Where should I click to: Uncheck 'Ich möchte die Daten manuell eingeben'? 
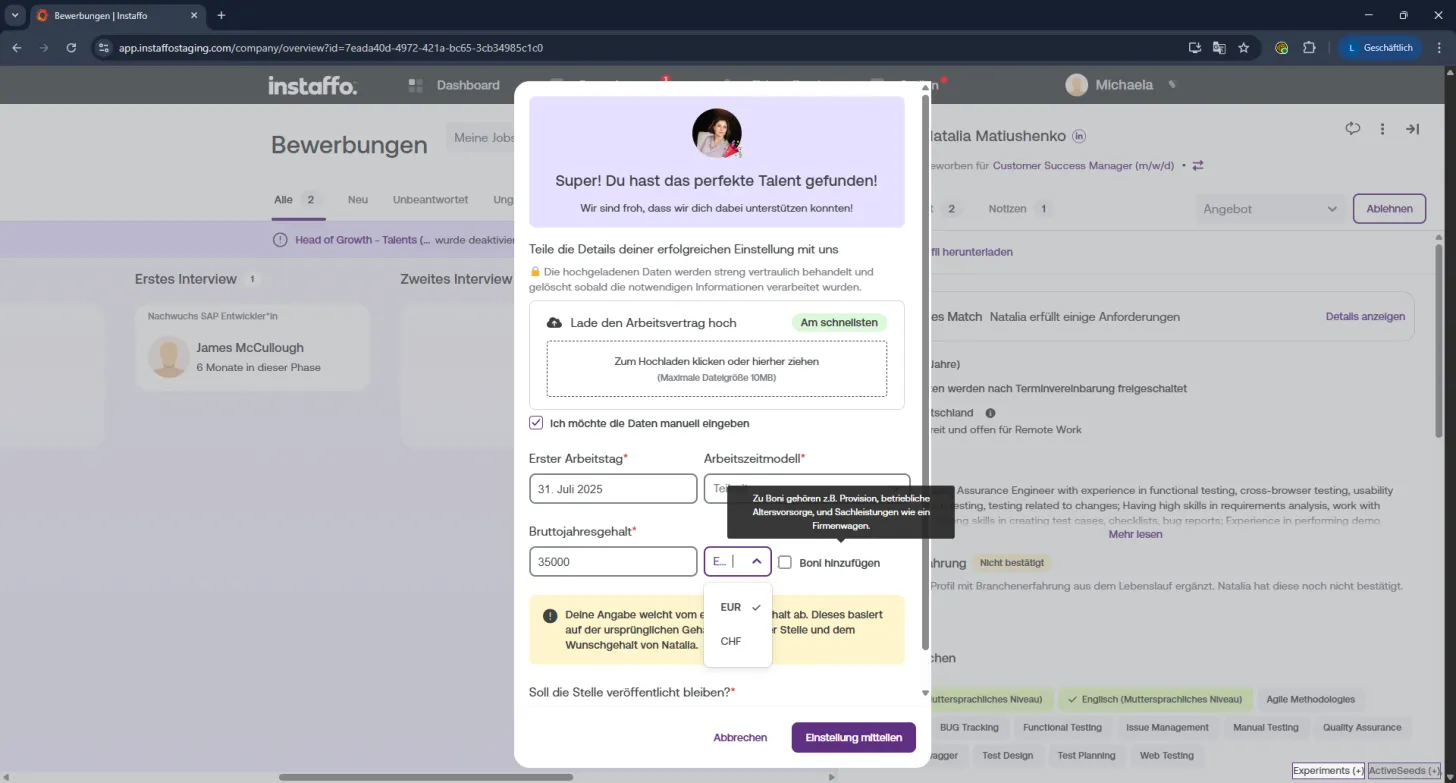536,423
